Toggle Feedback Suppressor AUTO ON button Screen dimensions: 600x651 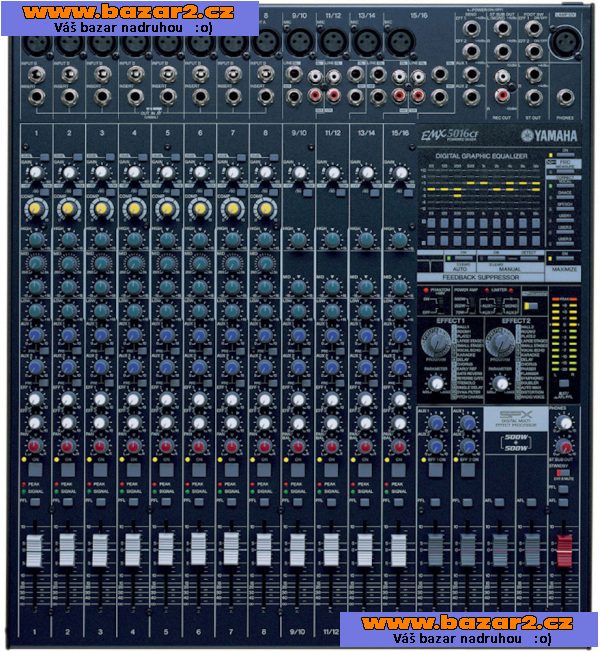point(462,258)
